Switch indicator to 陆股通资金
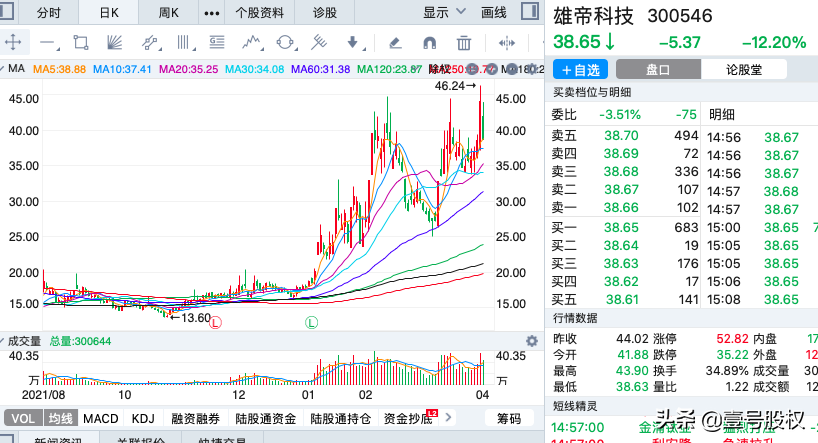This screenshot has height=443, width=818. [x=266, y=418]
